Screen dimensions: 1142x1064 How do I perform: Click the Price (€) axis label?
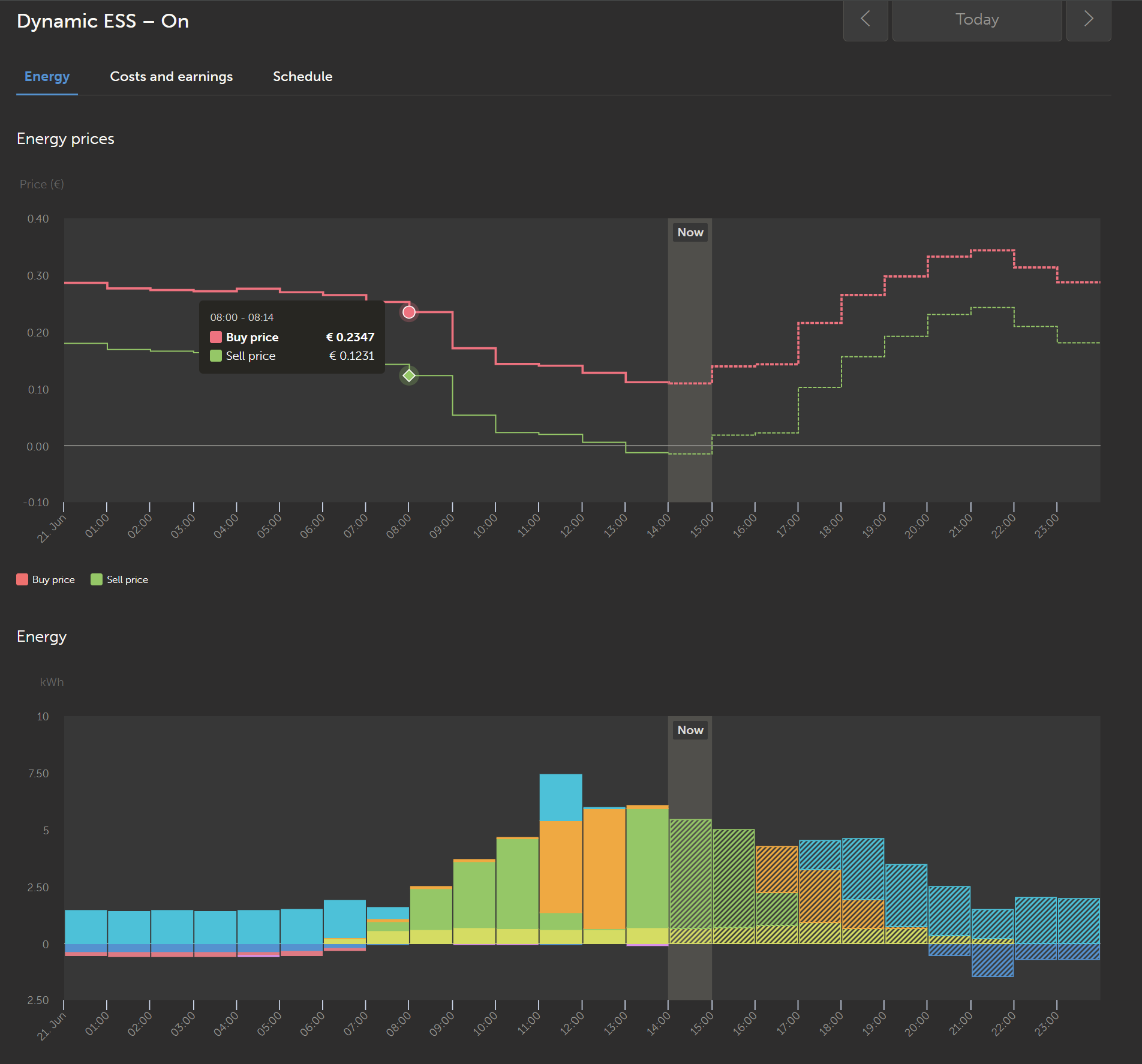41,184
